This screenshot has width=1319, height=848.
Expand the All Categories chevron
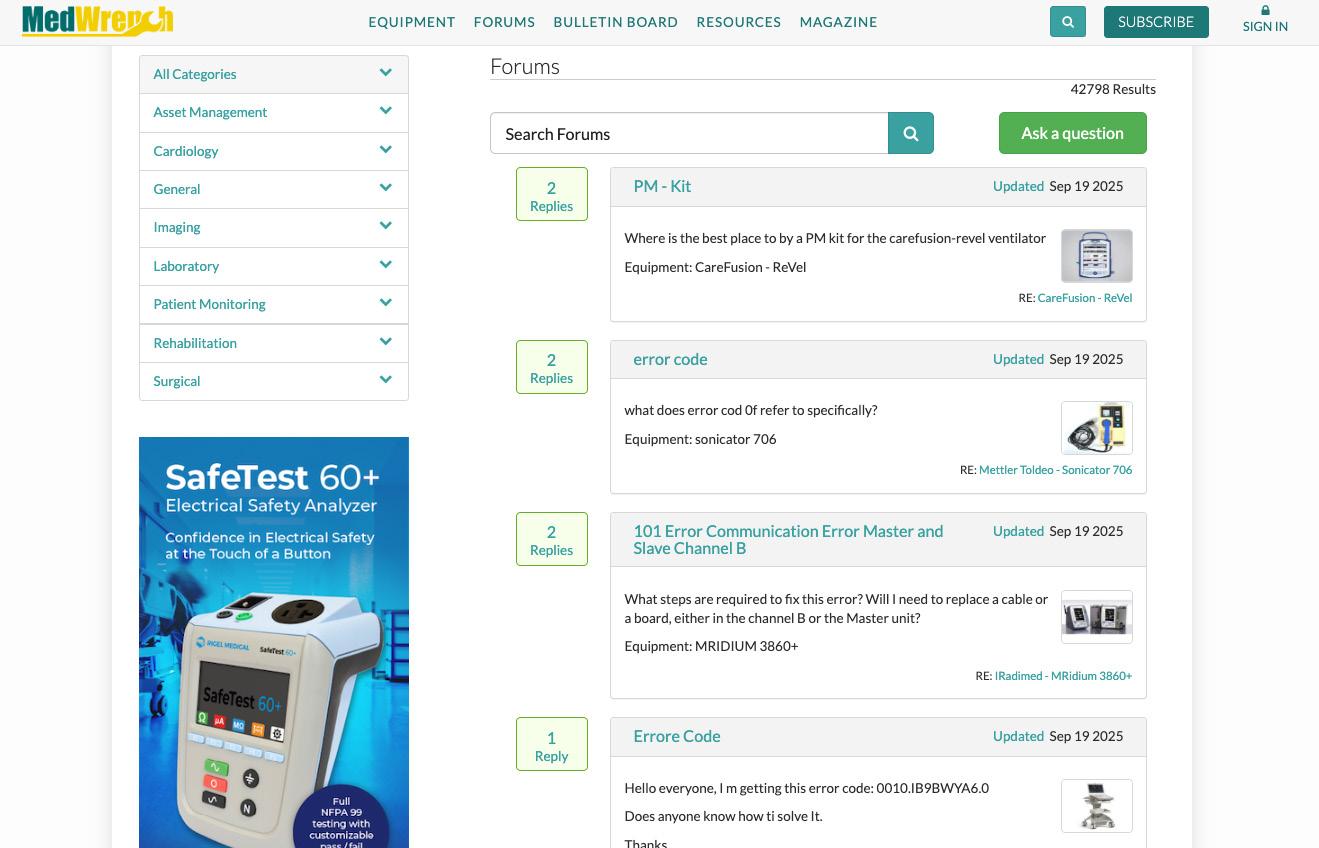pyautogui.click(x=385, y=73)
